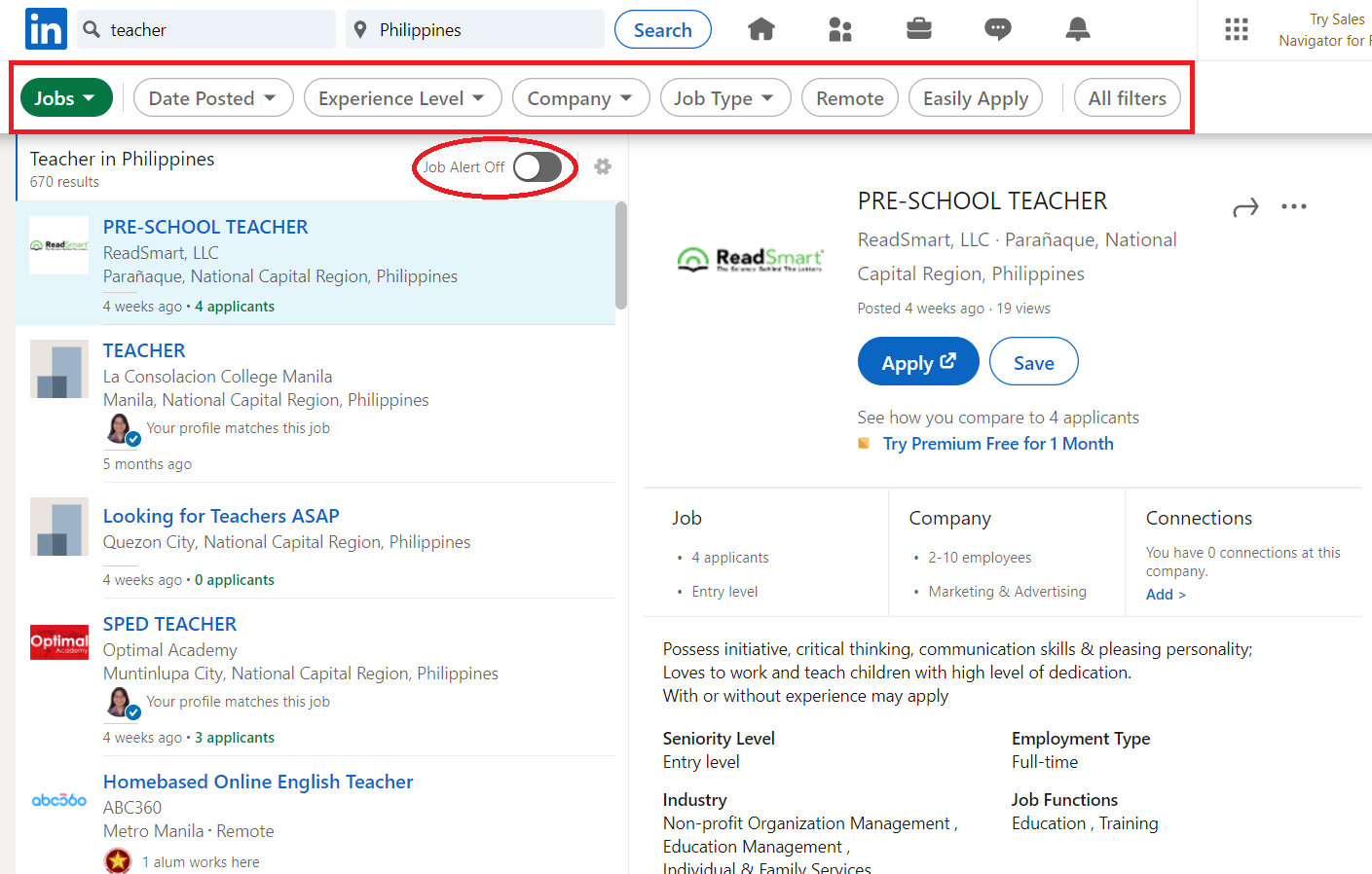The height and width of the screenshot is (874, 1372).
Task: Open the Notifications bell icon
Action: pos(1078,30)
